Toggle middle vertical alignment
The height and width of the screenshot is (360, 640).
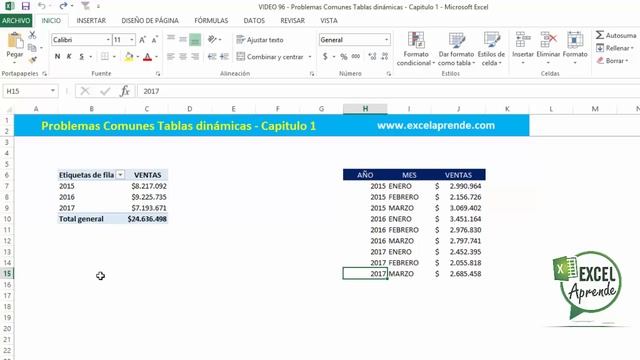183,39
